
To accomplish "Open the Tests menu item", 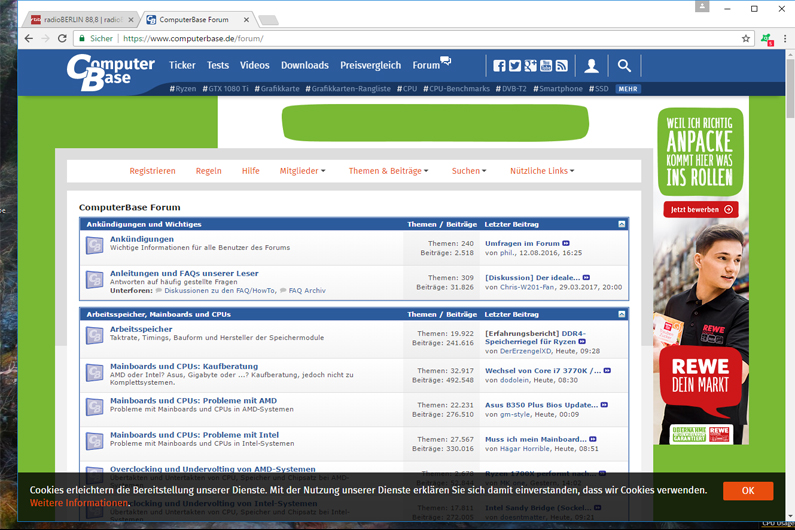I will coord(218,65).
